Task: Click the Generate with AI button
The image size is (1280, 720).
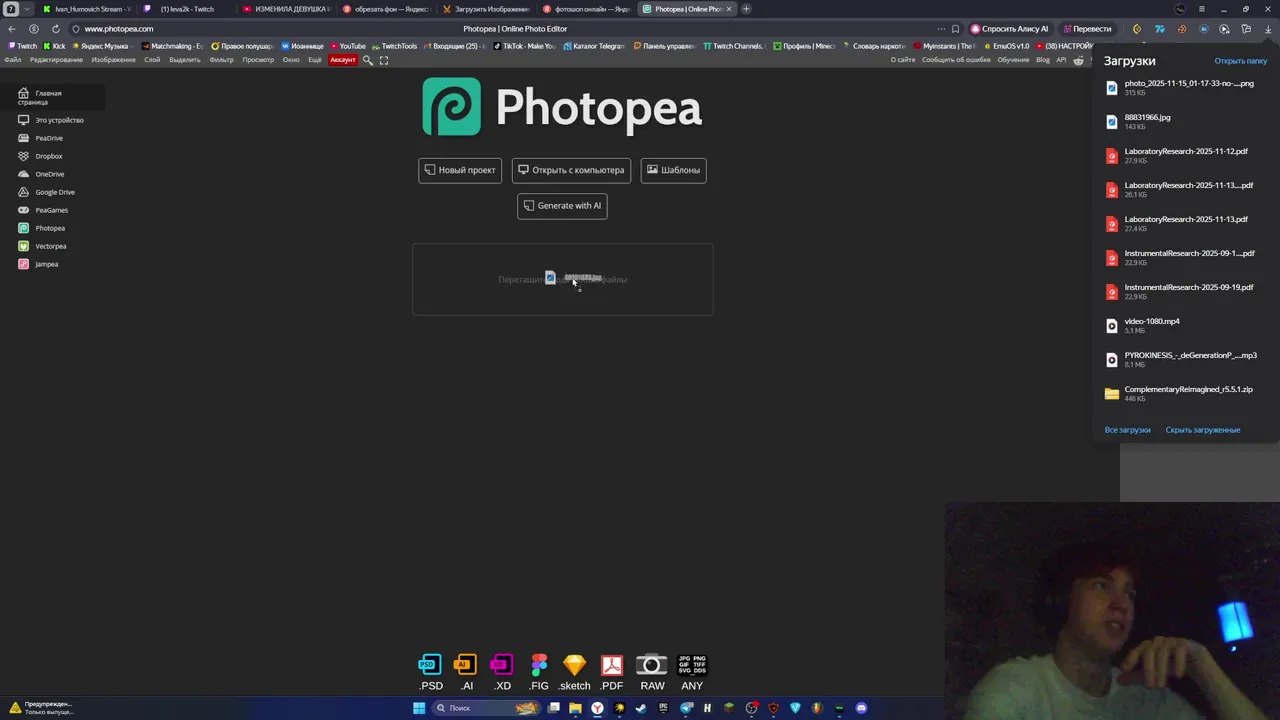Action: click(x=562, y=206)
